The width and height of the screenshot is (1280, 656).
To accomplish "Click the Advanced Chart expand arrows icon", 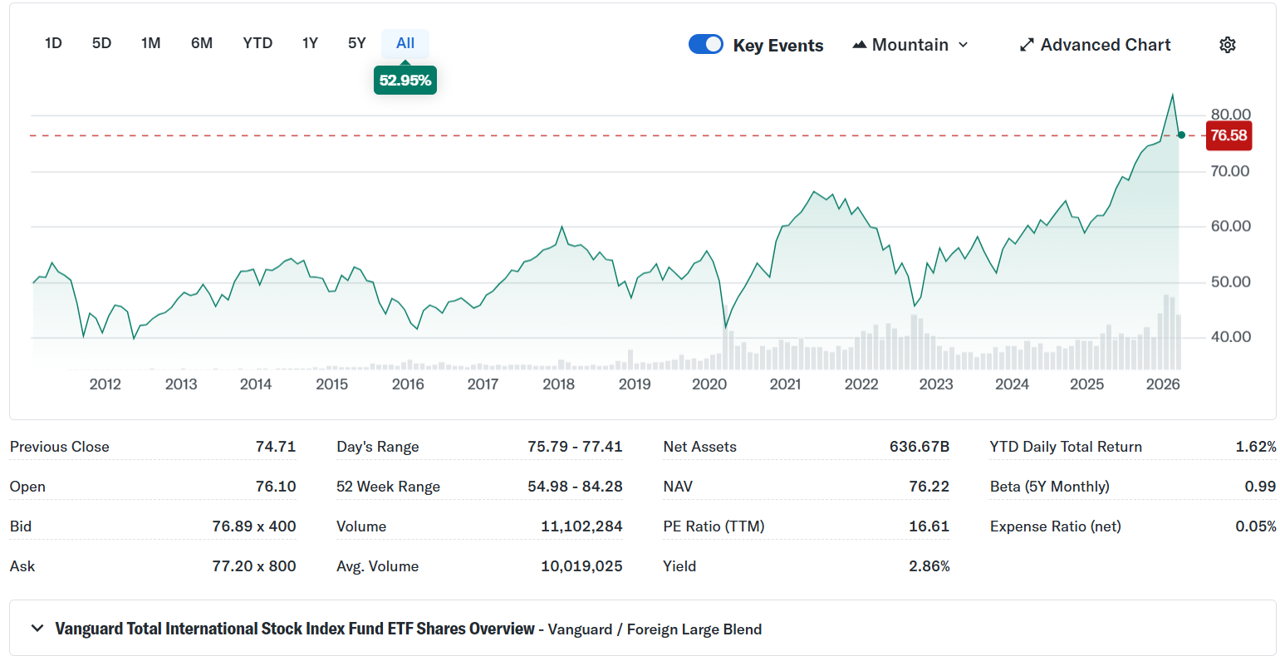I will pos(1026,45).
